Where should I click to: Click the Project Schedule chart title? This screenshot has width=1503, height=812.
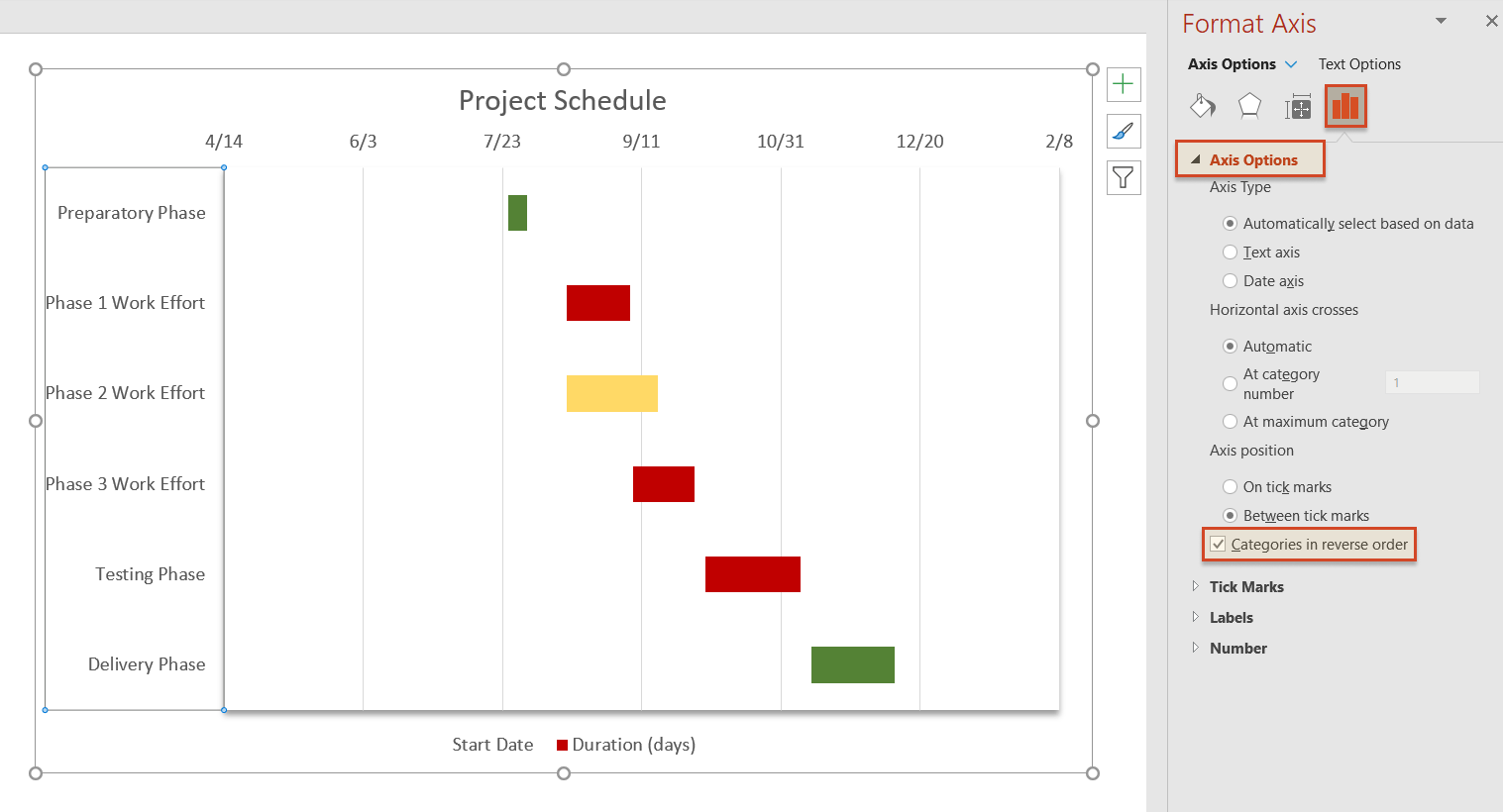click(x=562, y=101)
